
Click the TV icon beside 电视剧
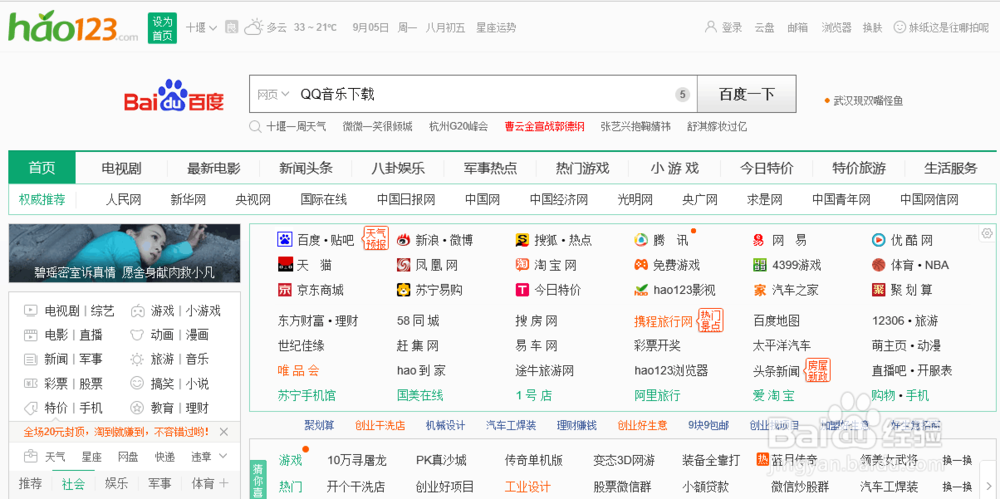(31, 311)
